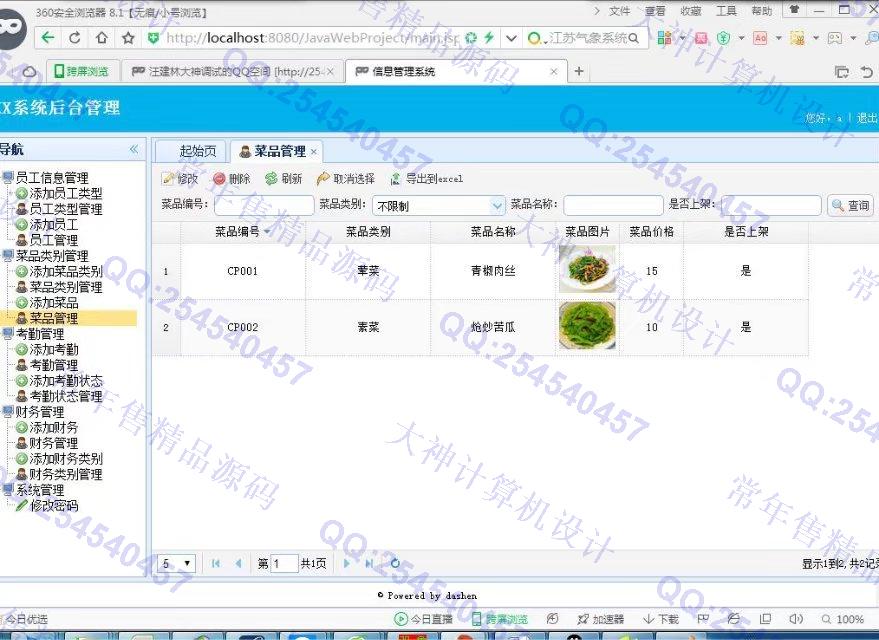This screenshot has width=879, height=640.
Task: Click the 菜品名称 input field
Action: [612, 205]
